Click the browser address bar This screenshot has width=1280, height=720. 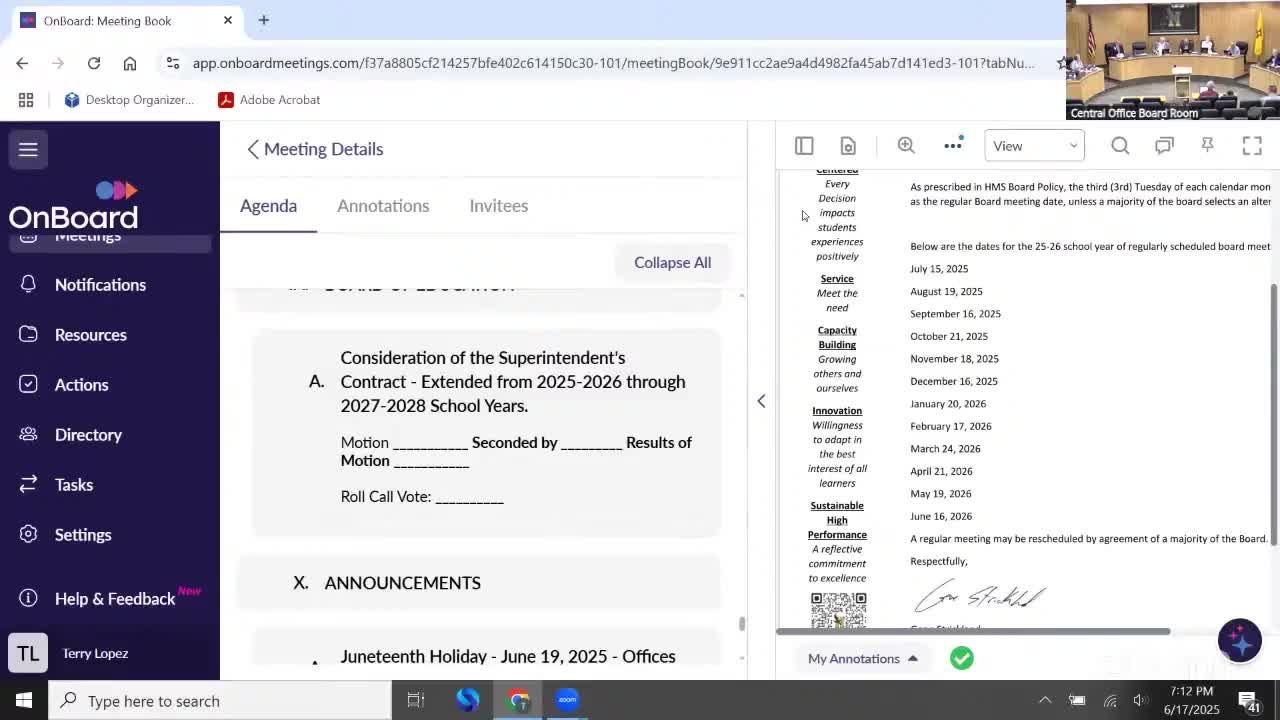click(613, 63)
